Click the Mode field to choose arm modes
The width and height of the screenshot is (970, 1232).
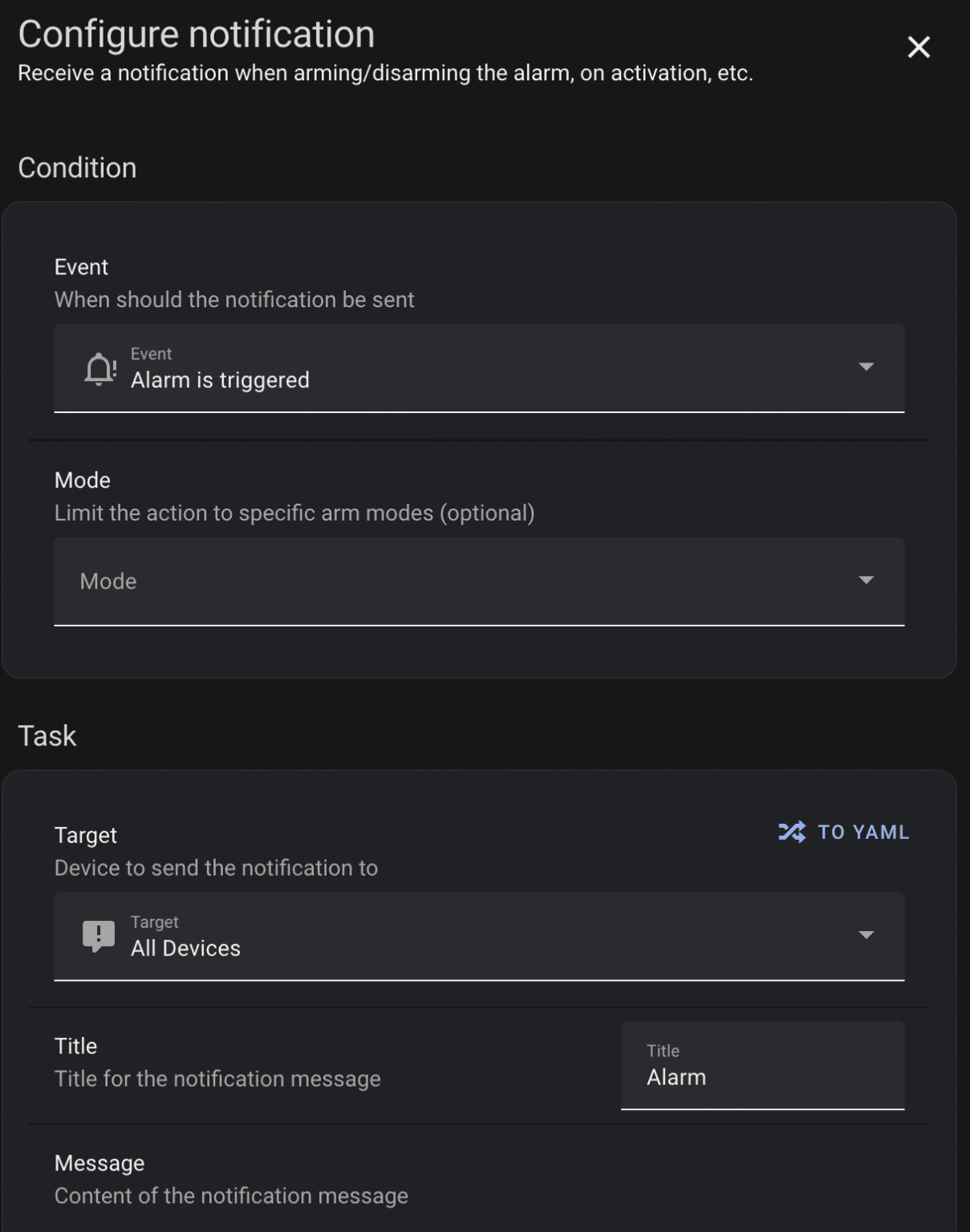click(x=401, y=581)
